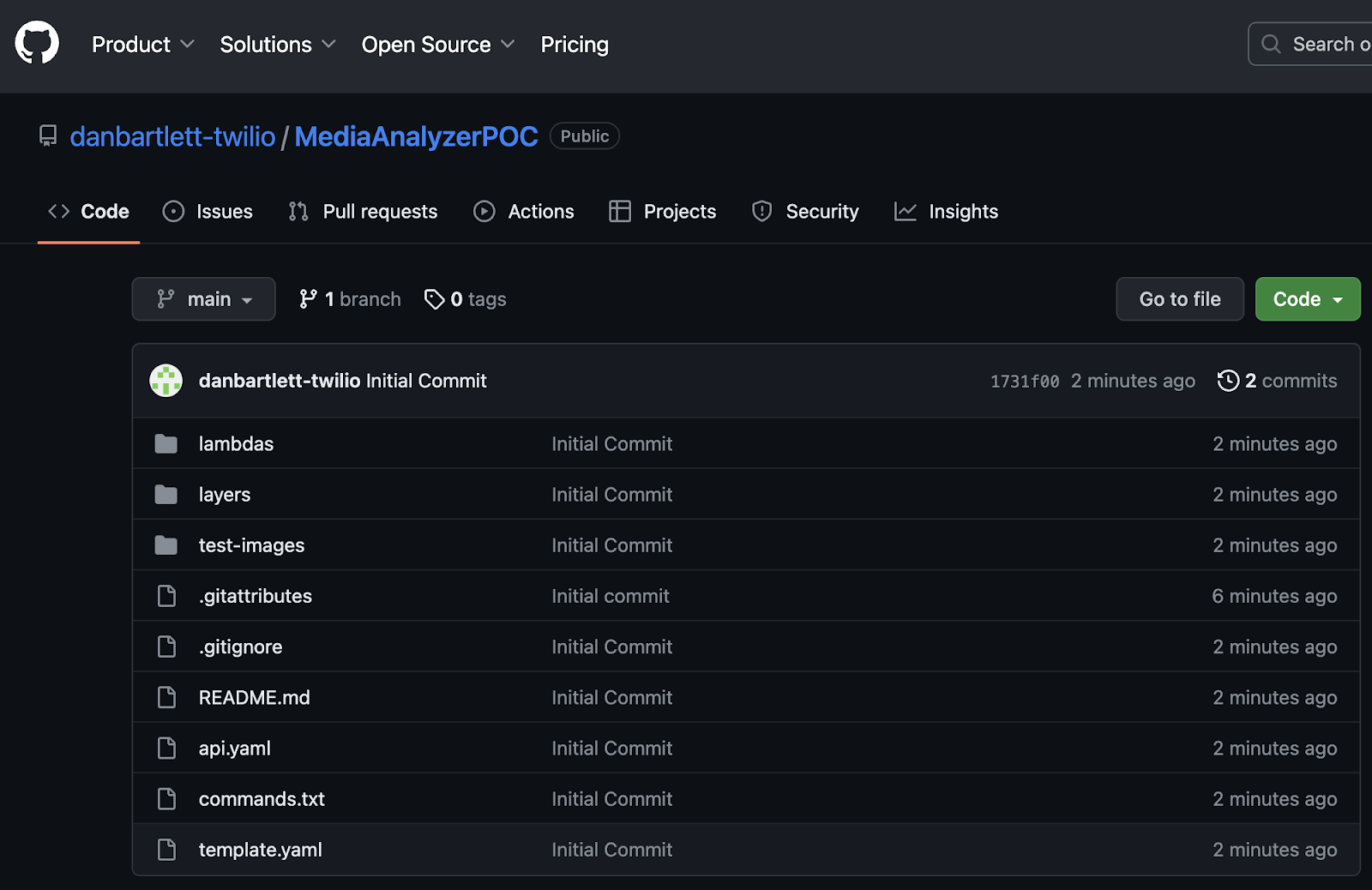Click the file icon next to template.yaml
The width and height of the screenshot is (1372, 890).
coord(166,849)
